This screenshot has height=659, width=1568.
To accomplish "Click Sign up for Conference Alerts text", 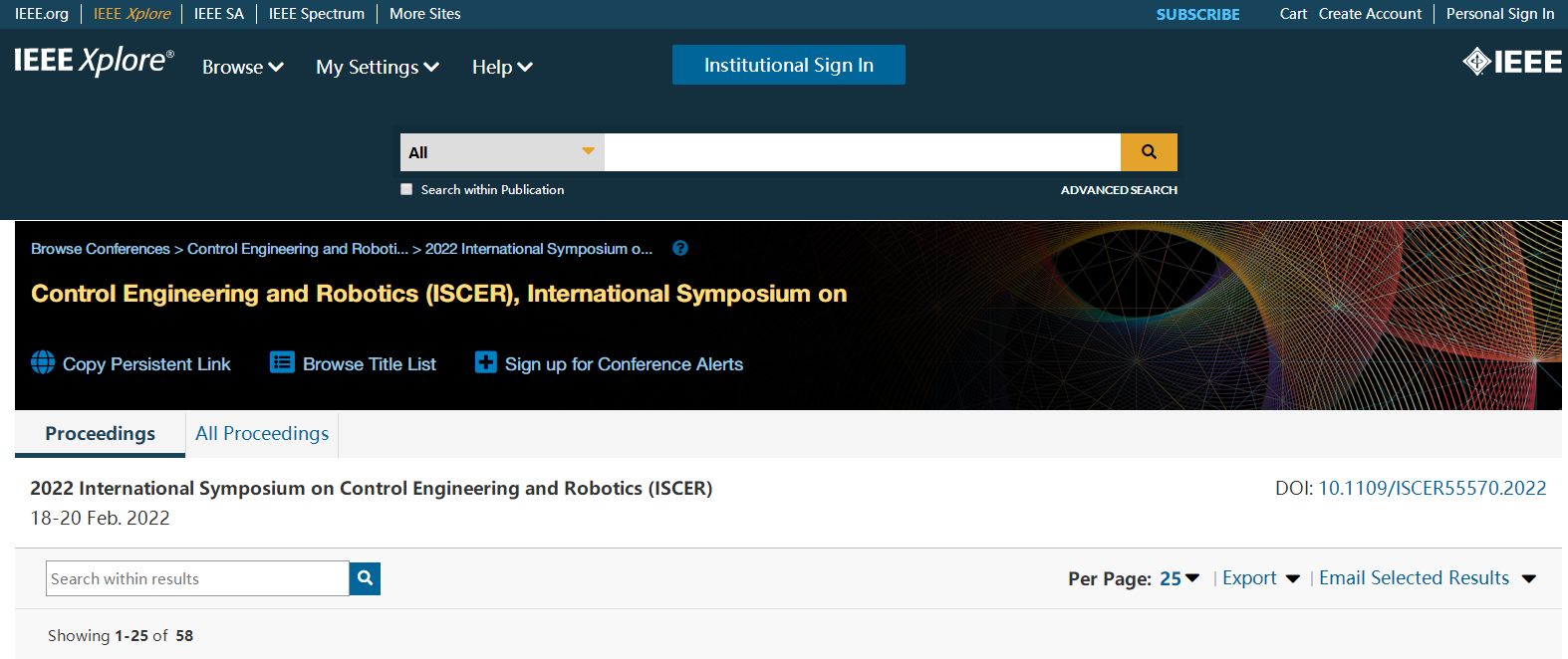I will click(625, 364).
